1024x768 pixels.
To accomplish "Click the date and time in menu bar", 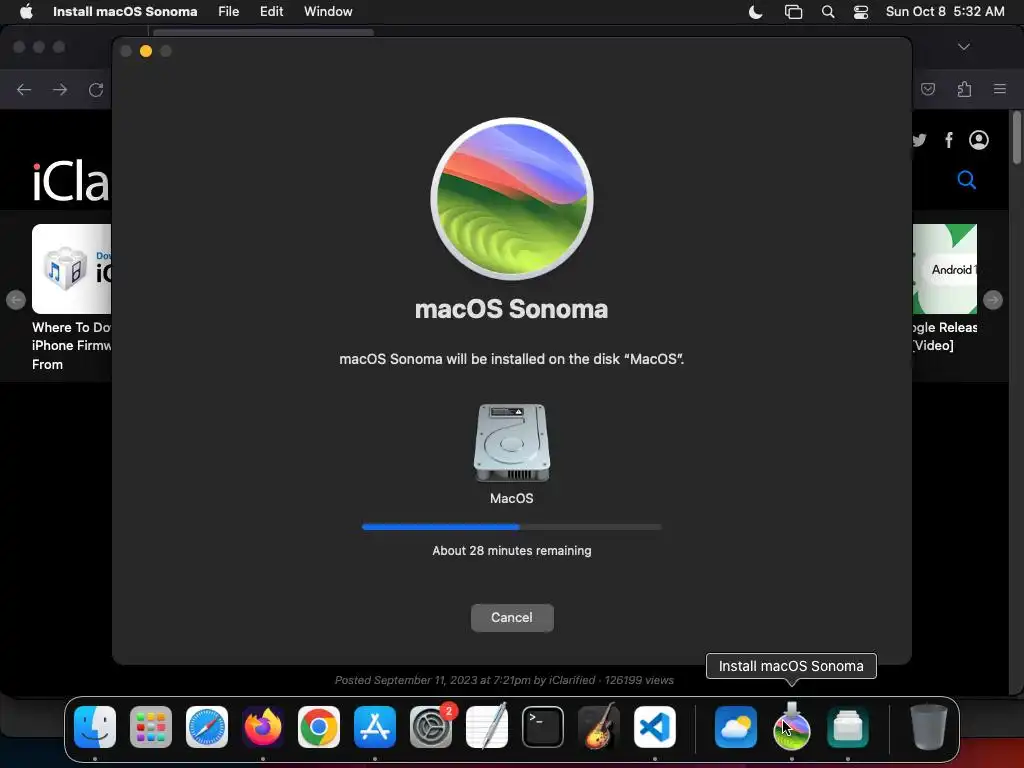I will click(945, 11).
